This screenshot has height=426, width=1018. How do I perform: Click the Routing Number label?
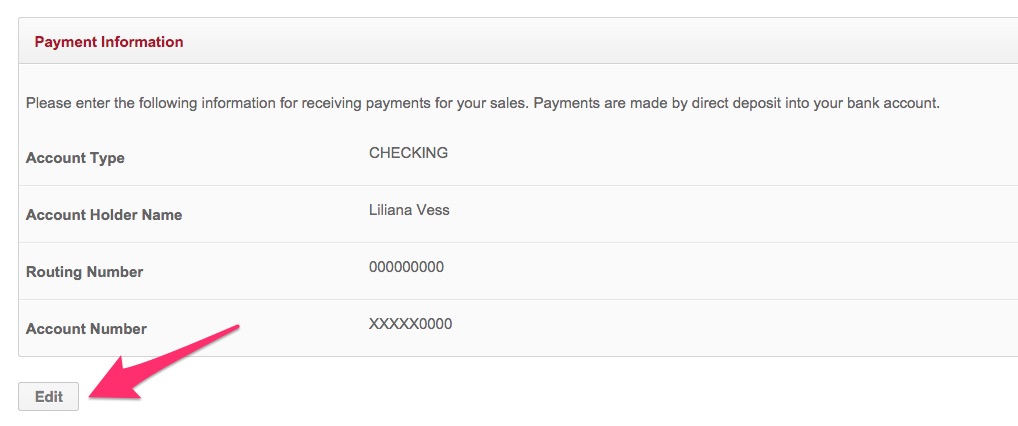84,272
